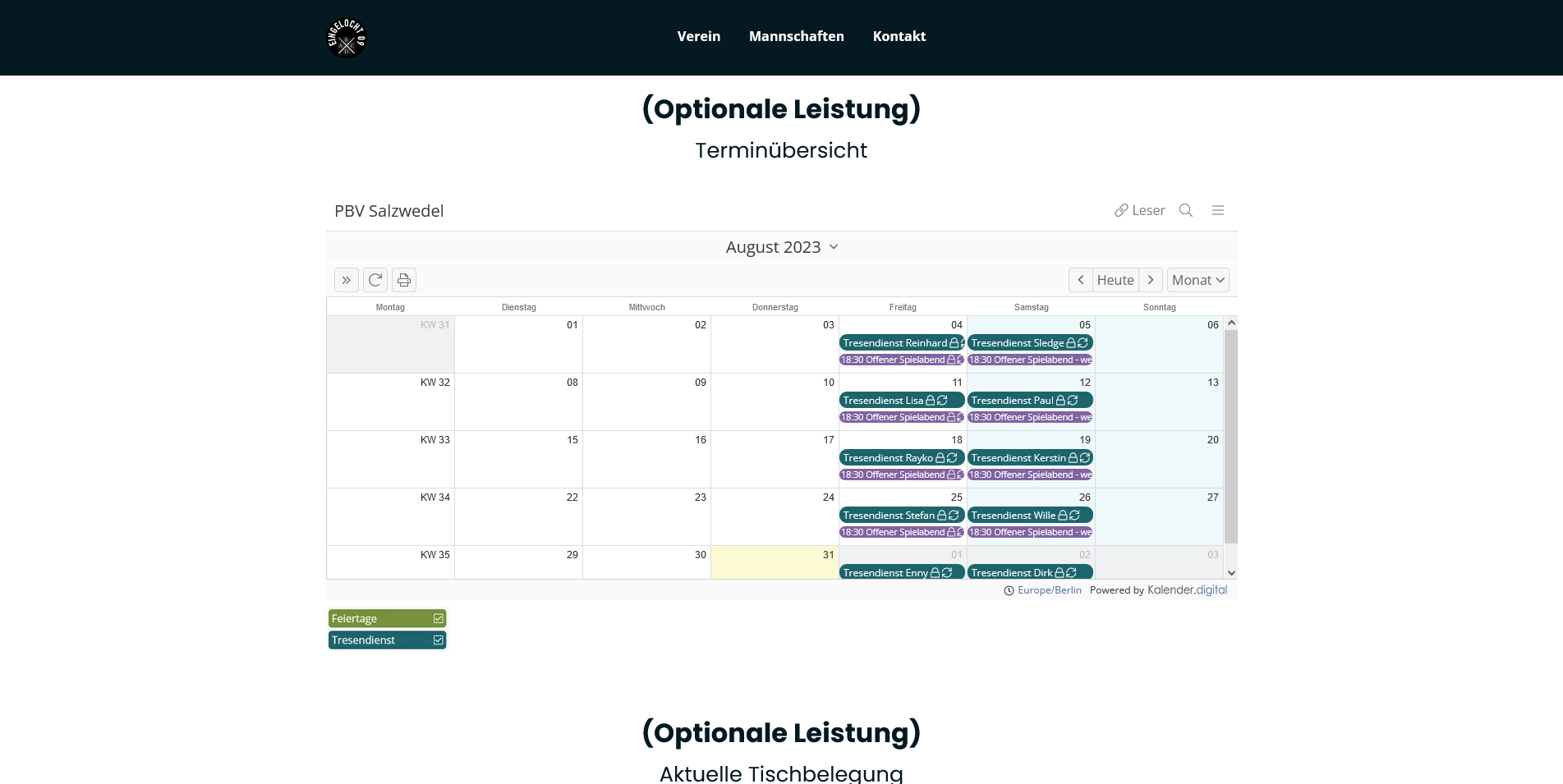The width and height of the screenshot is (1563, 784).
Task: Expand sidebar with double-chevron icon
Action: (347, 280)
